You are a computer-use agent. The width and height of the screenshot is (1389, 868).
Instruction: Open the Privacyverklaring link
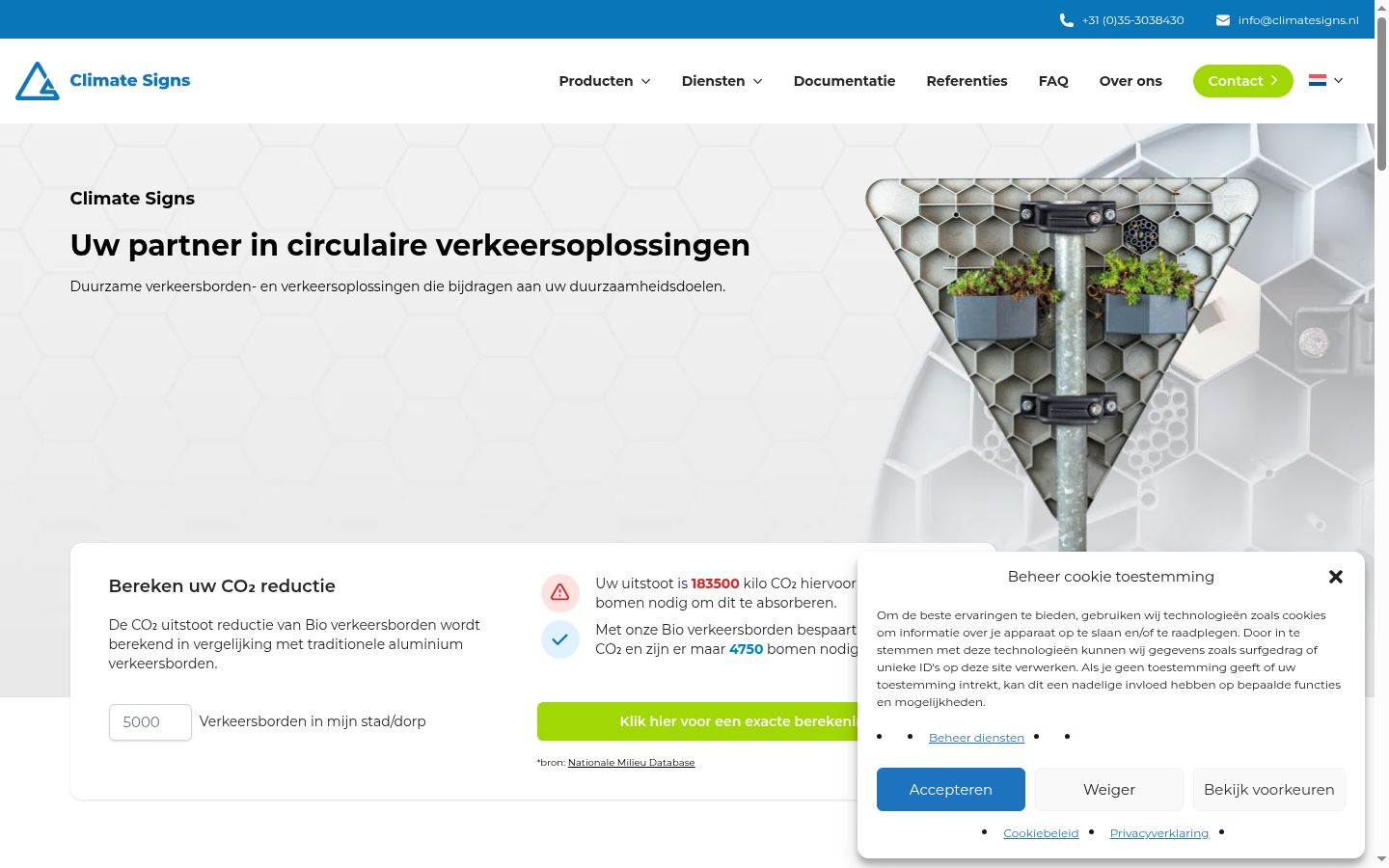click(x=1158, y=833)
